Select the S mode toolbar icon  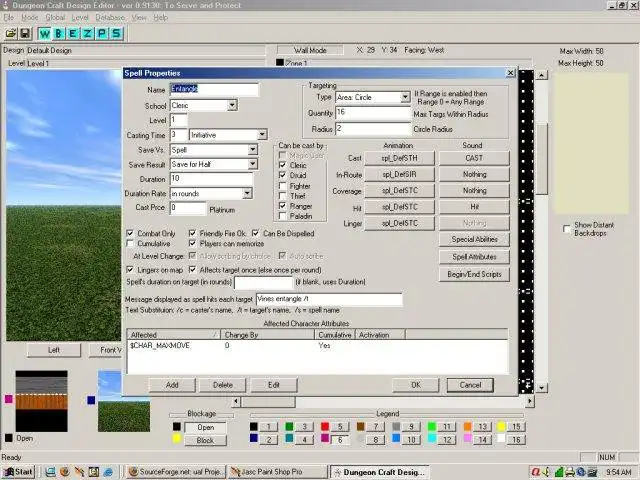(116, 33)
